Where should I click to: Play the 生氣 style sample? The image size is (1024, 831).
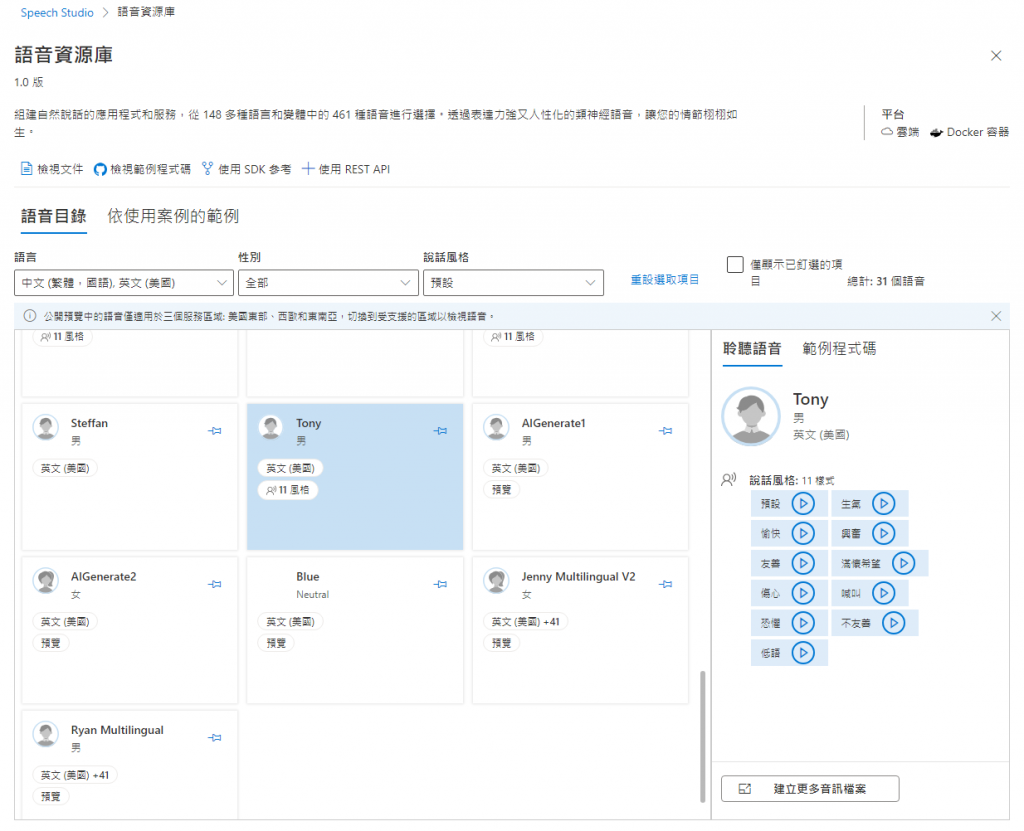click(883, 504)
